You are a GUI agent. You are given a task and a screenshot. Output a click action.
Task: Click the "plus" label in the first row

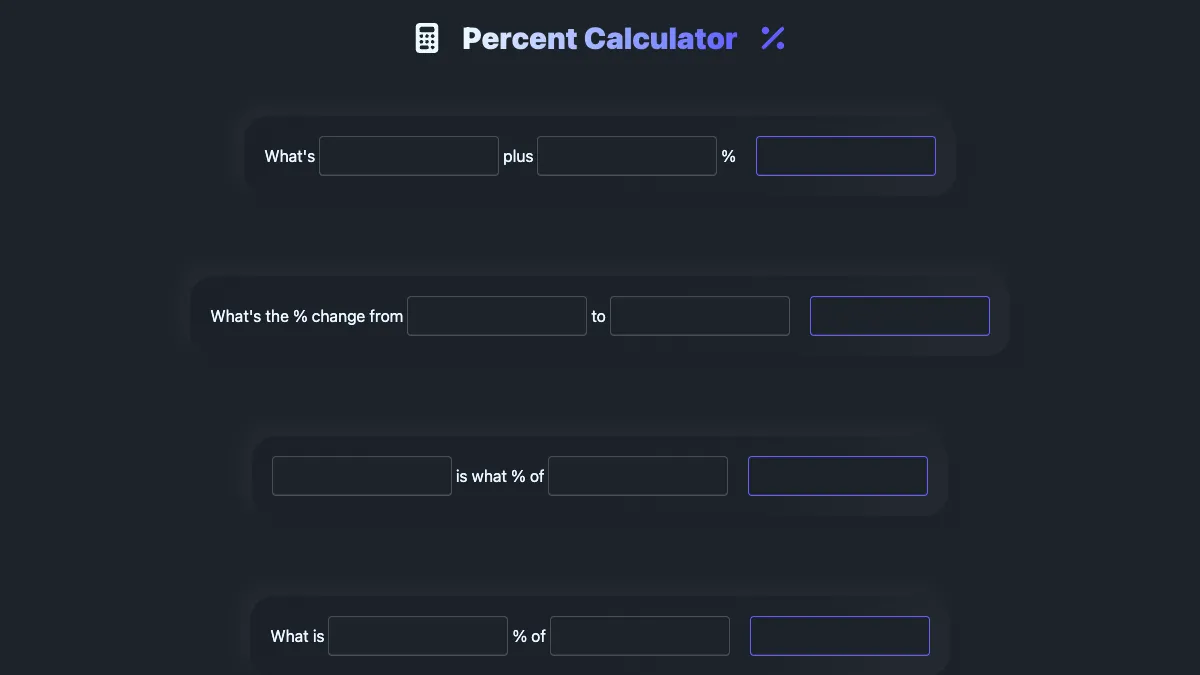[518, 157]
